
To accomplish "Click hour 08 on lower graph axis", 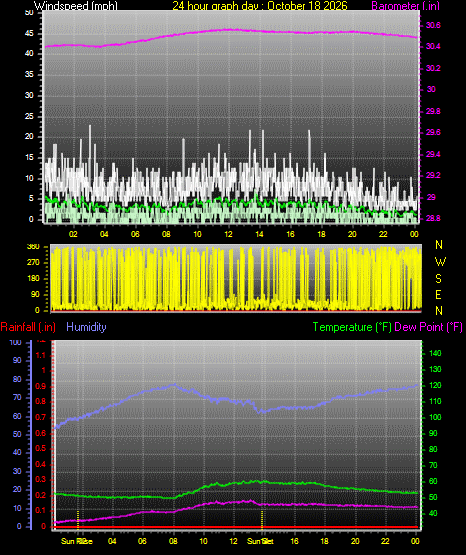I will (173, 541).
